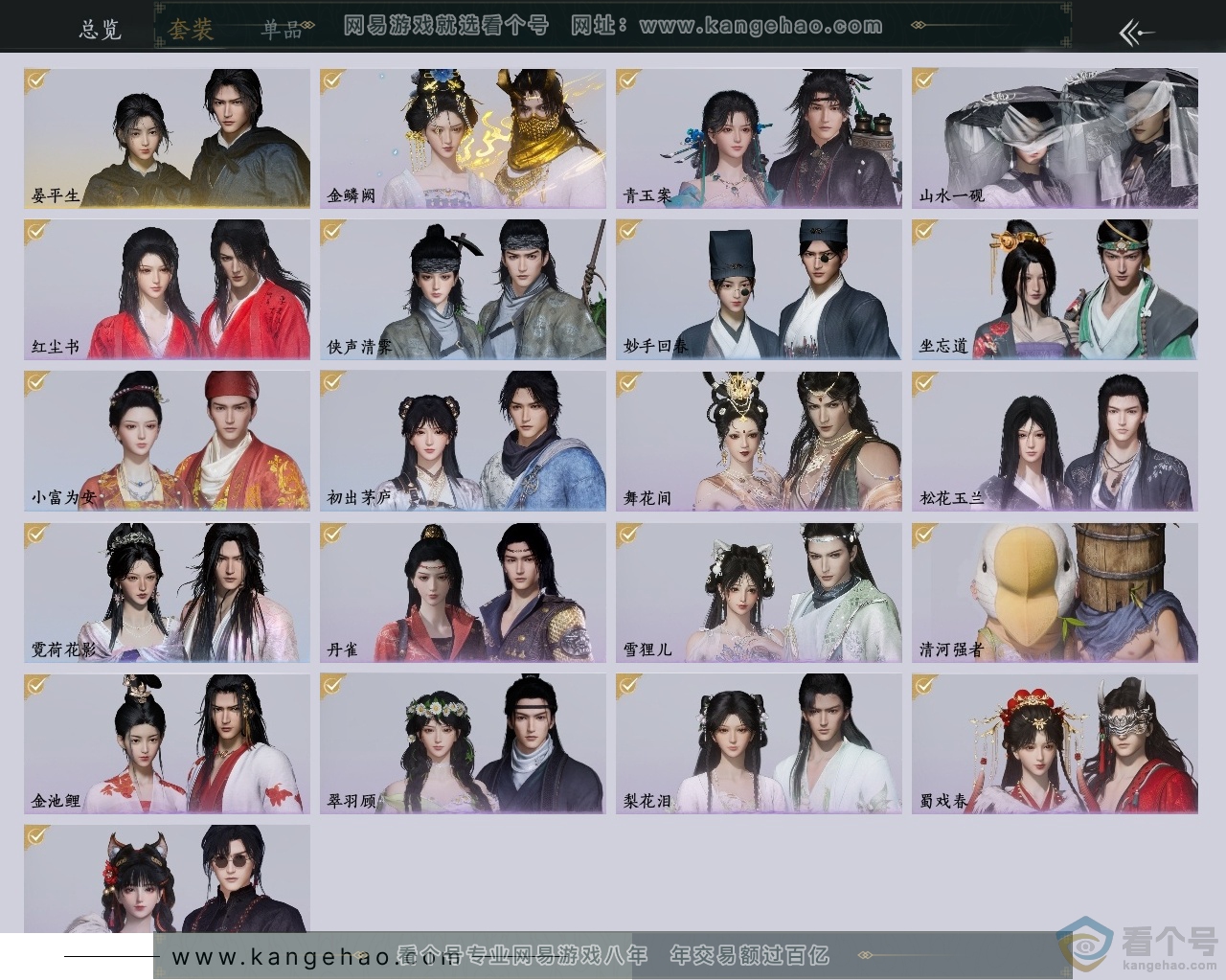Toggle the checkmark on the 金鳞阙 card
Screen dimensions: 1226x980
tap(333, 80)
